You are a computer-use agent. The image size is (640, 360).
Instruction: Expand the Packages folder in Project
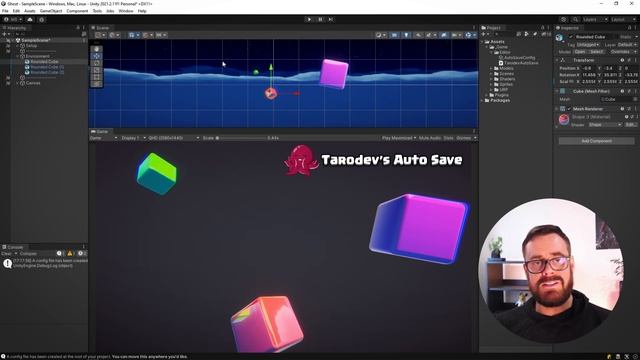(x=482, y=100)
